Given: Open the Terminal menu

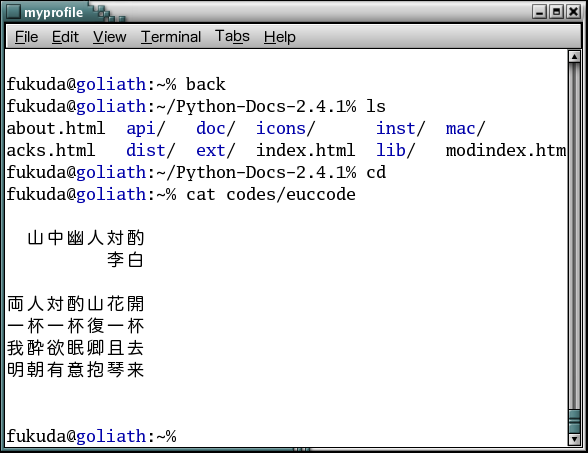Looking at the screenshot, I should (171, 37).
